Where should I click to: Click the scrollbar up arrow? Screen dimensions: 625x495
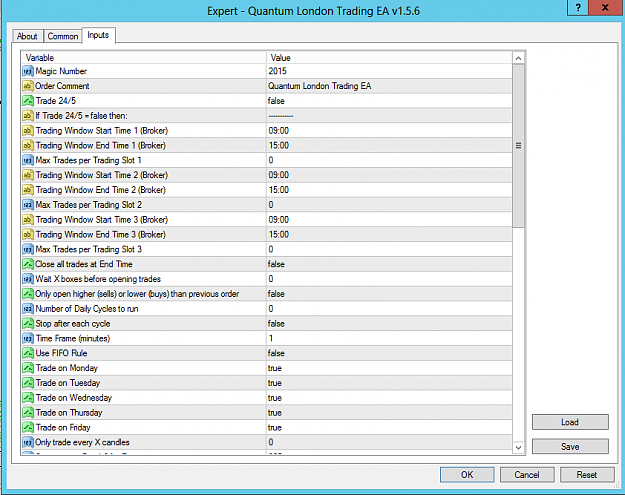518,59
